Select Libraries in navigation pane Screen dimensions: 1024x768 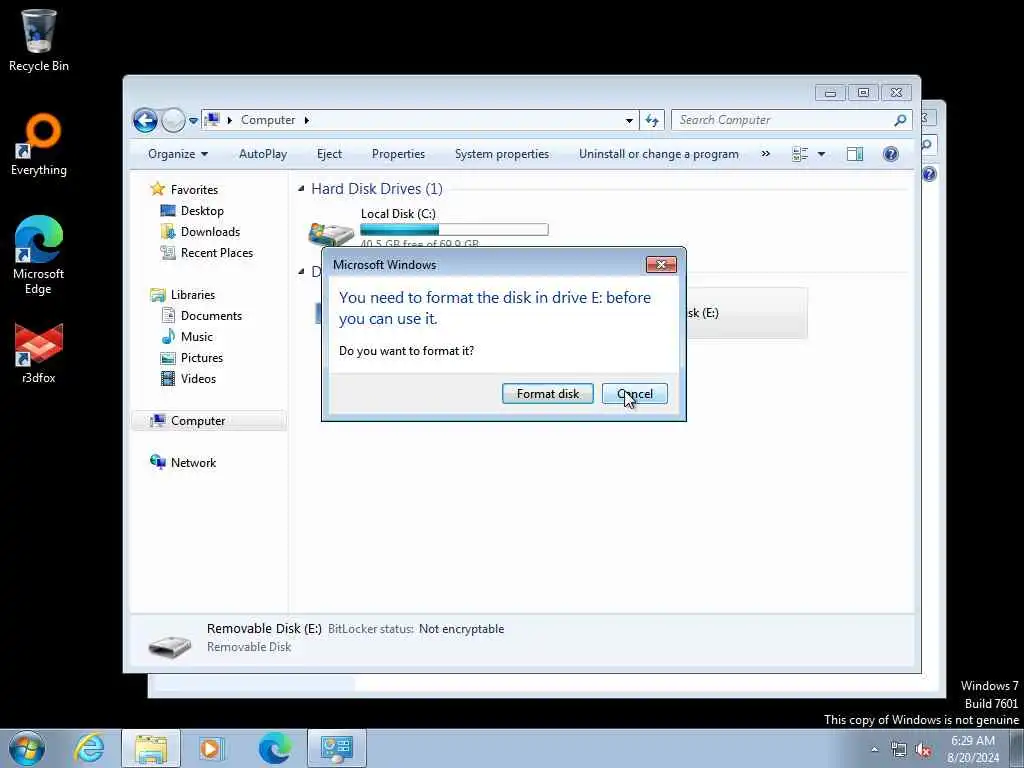[193, 295]
